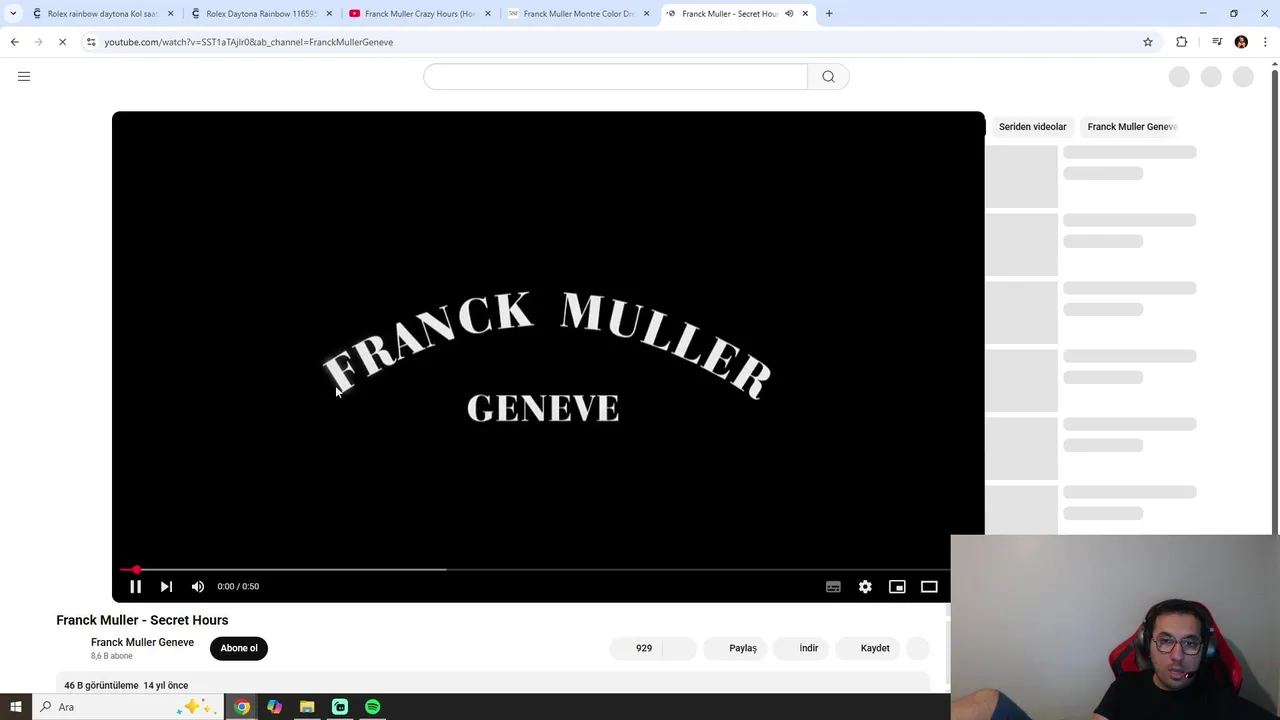Screen dimensions: 1280x720
Task: Mute the video volume speaker icon
Action: [198, 587]
